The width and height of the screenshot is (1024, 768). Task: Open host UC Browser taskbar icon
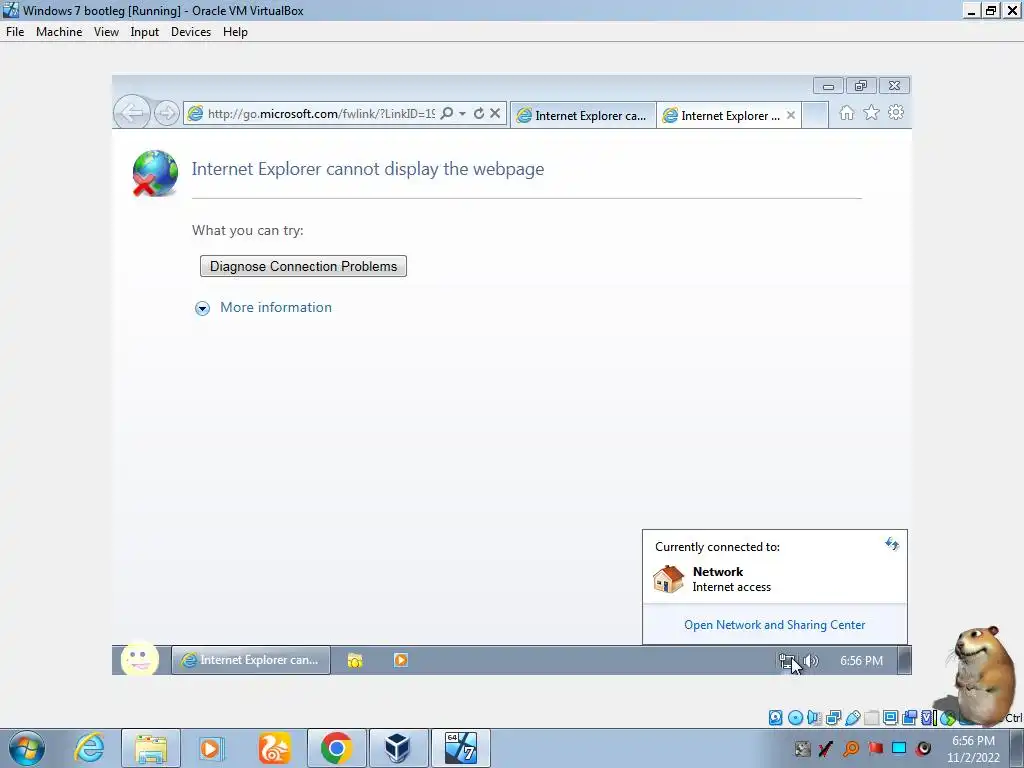[x=274, y=748]
